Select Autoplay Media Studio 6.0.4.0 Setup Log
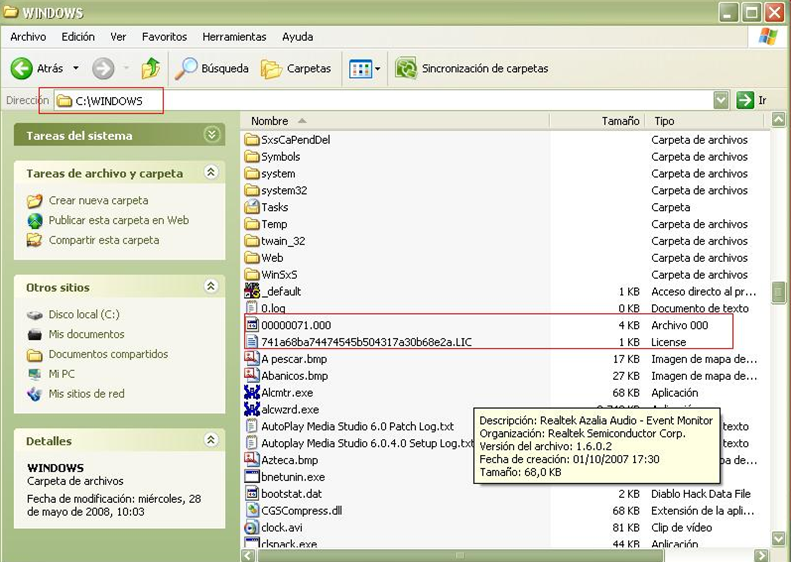Screen dimensions: 791x562 367,443
